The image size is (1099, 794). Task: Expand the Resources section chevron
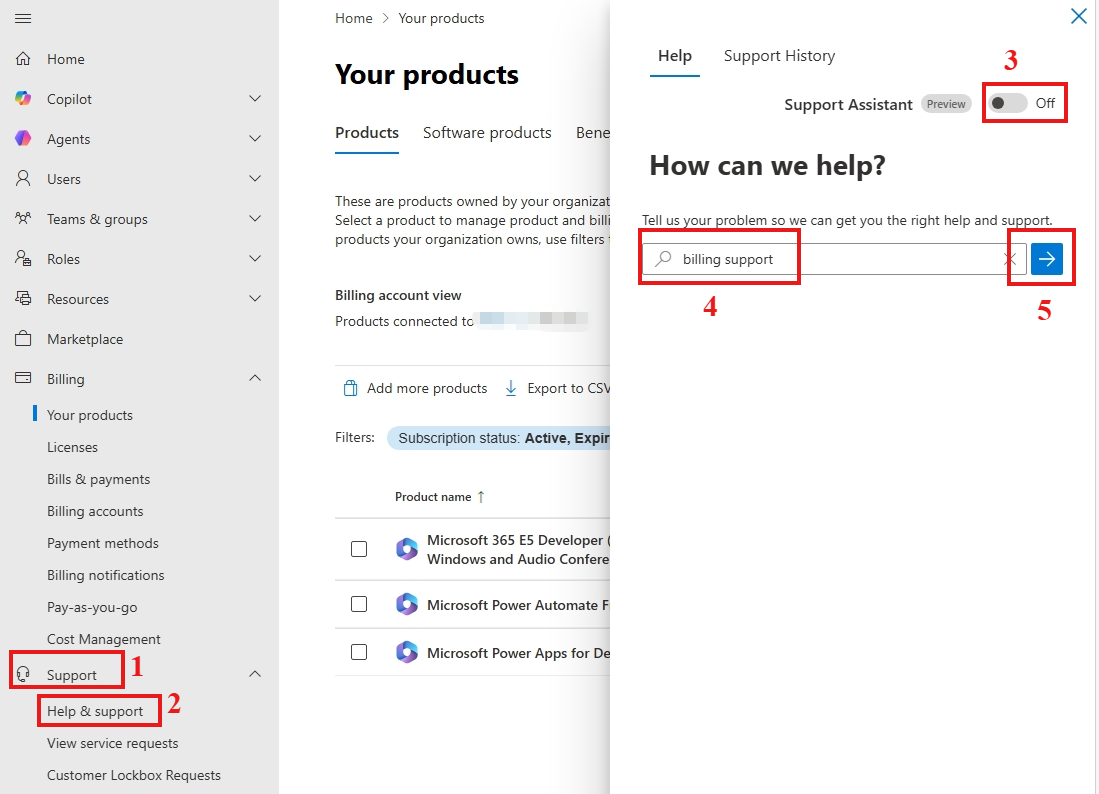tap(255, 299)
